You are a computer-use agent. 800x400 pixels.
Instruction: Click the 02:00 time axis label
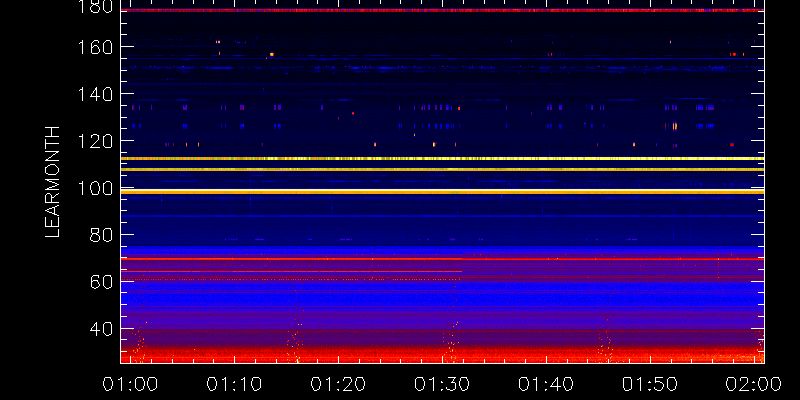click(754, 384)
